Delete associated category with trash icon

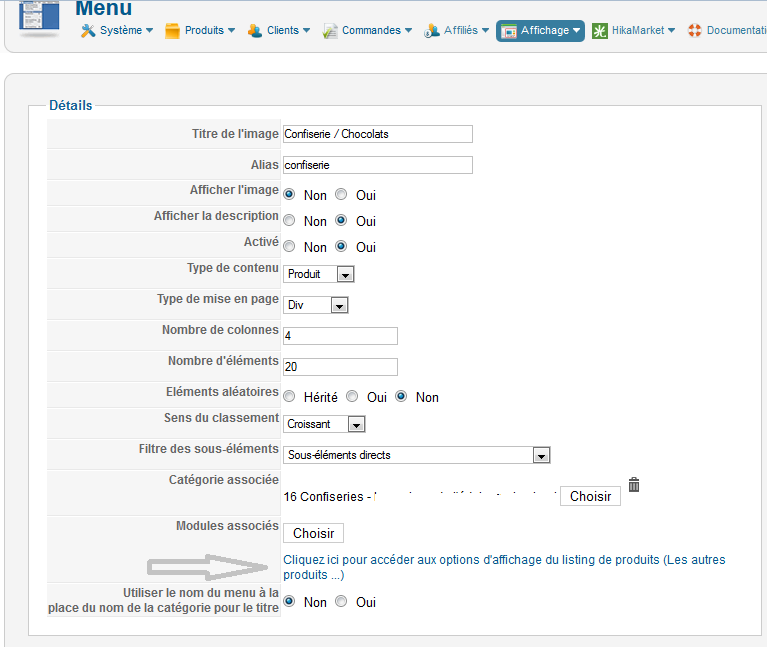point(634,485)
